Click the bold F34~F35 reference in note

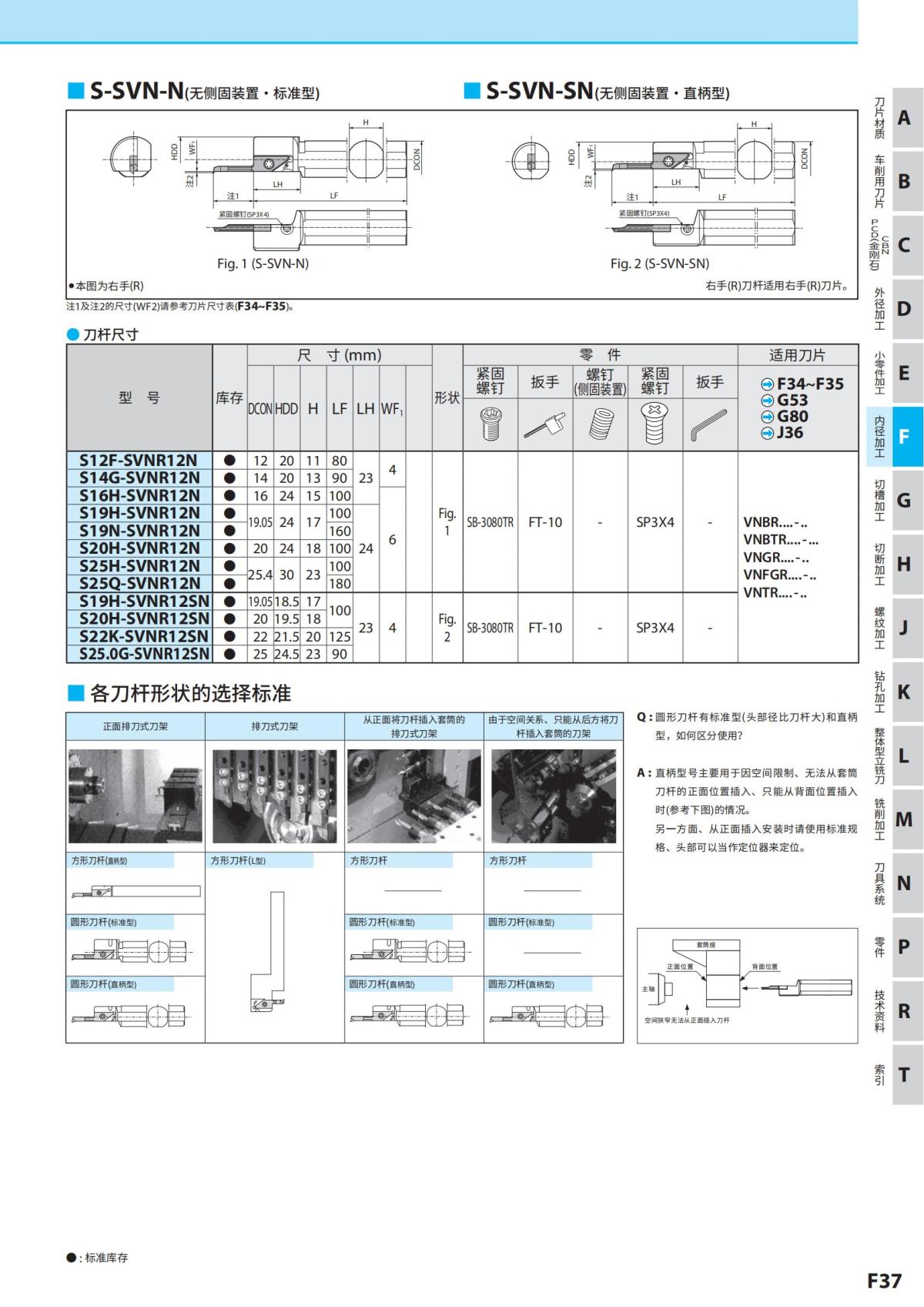[x=262, y=306]
